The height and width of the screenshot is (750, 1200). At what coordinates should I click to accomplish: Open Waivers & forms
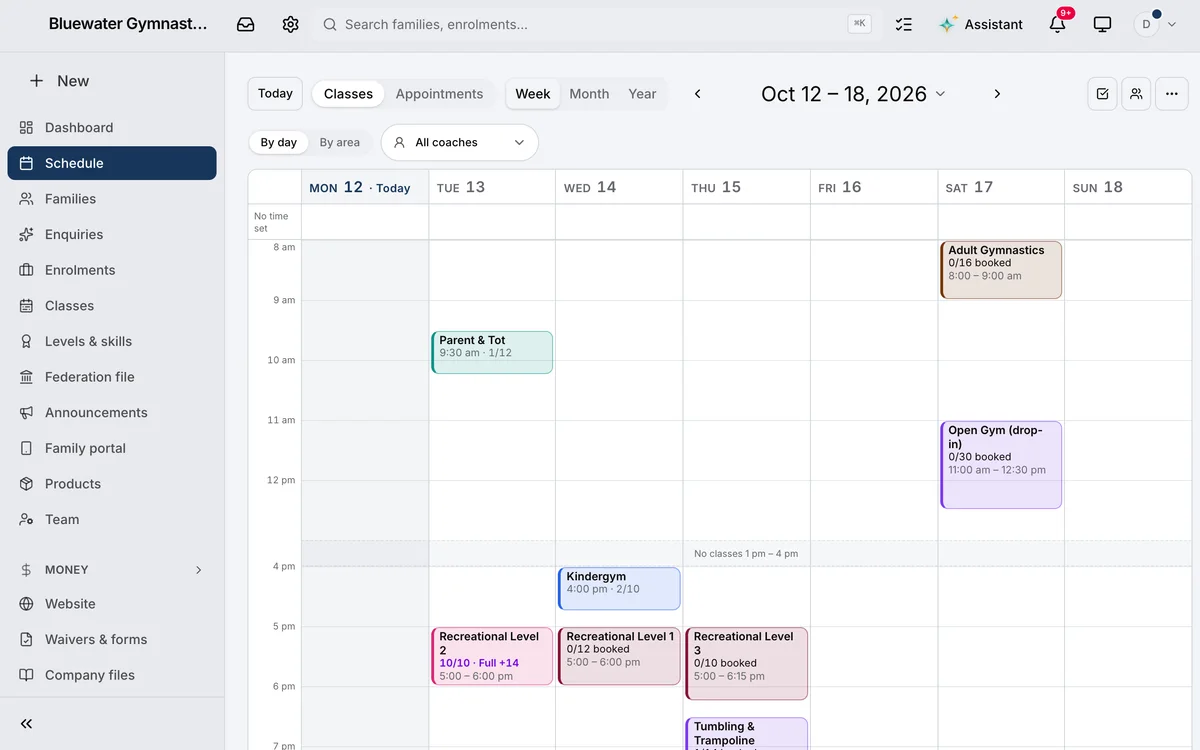pos(112,640)
